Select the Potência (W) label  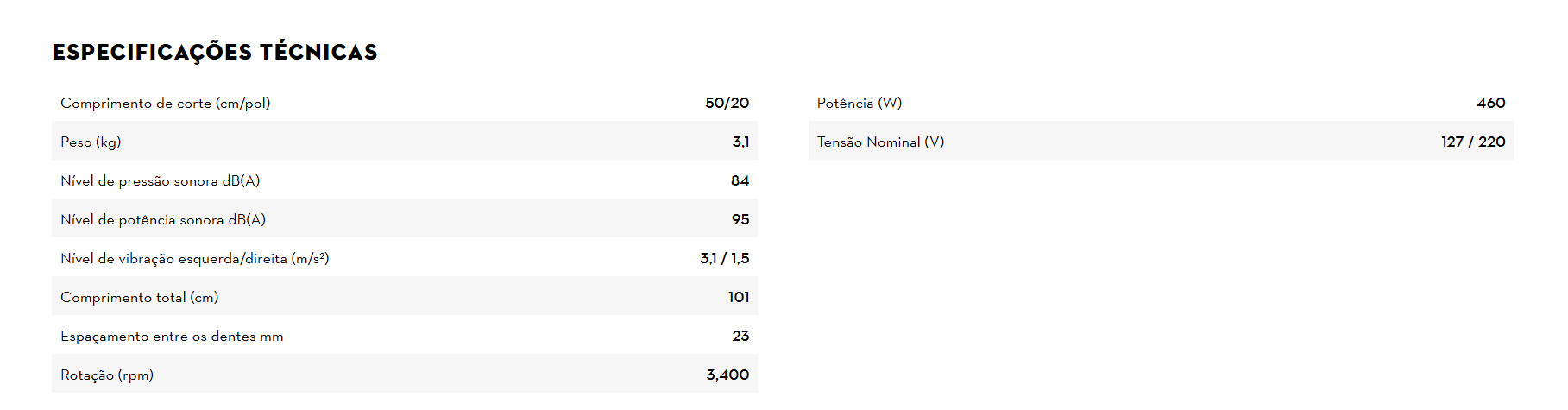(x=860, y=104)
